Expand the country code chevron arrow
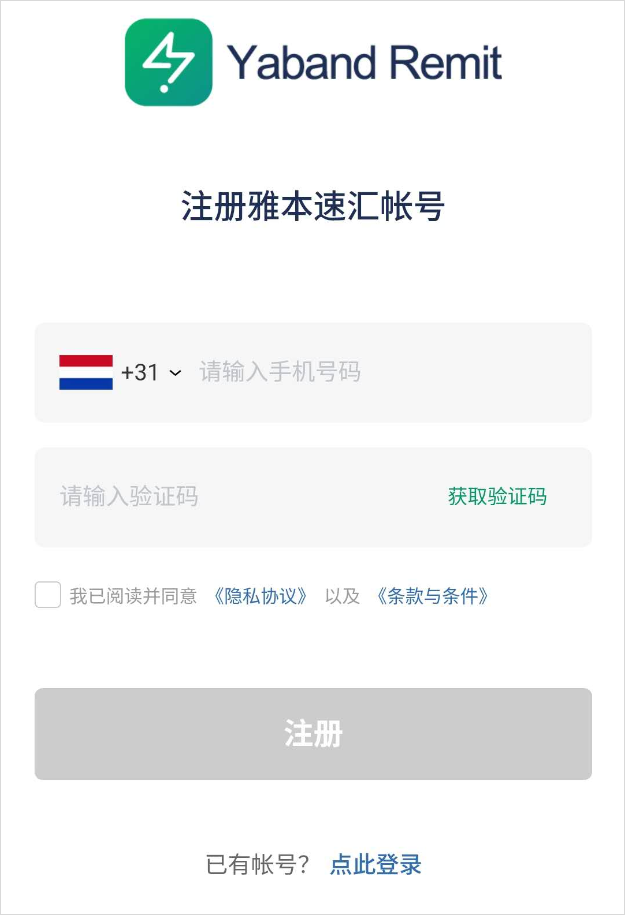 pos(176,373)
